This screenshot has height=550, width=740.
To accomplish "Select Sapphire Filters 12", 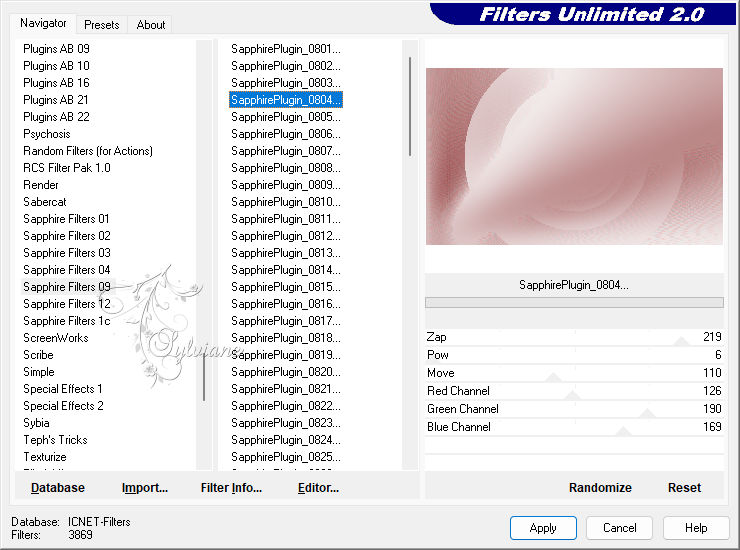I will click(x=67, y=304).
